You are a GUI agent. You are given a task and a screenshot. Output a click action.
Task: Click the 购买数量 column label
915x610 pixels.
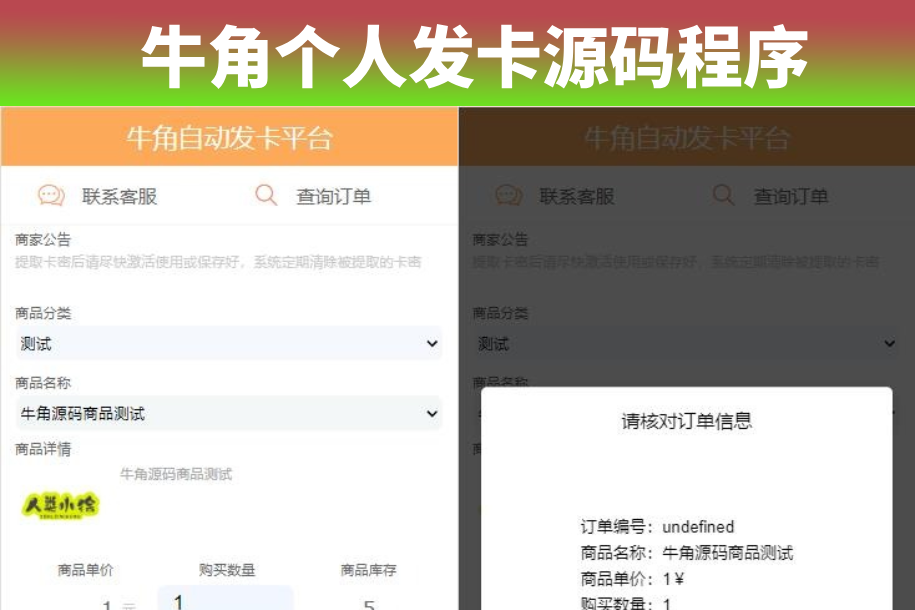pyautogui.click(x=227, y=570)
